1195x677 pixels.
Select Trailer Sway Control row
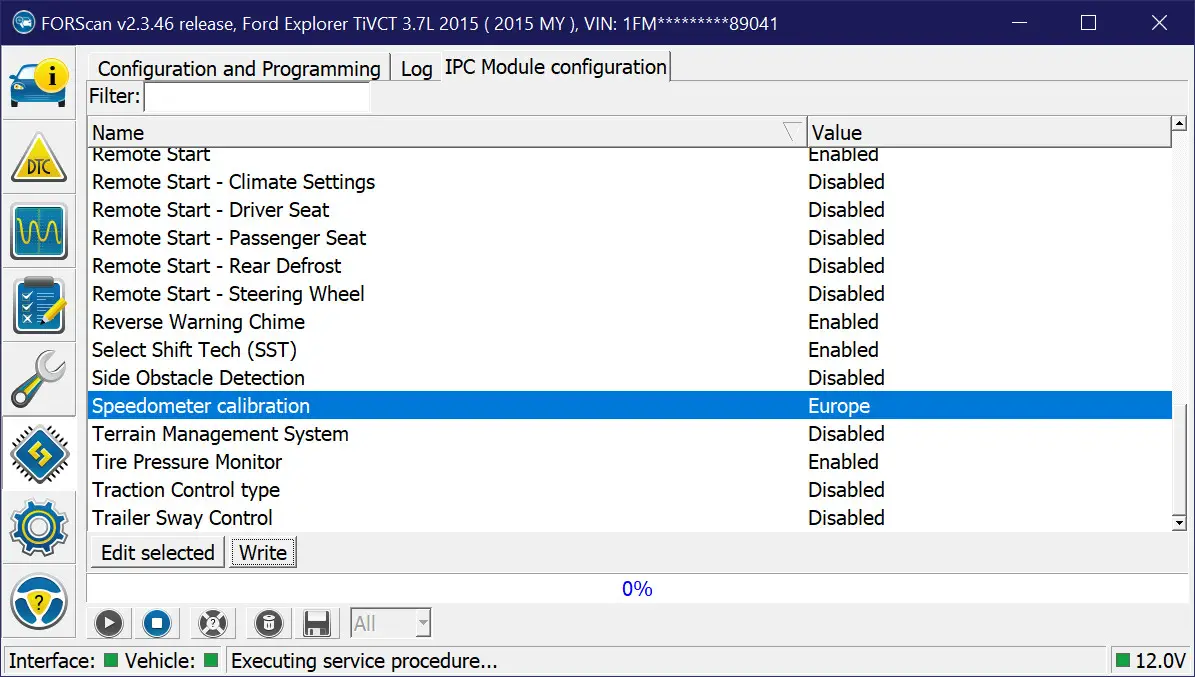[630, 518]
